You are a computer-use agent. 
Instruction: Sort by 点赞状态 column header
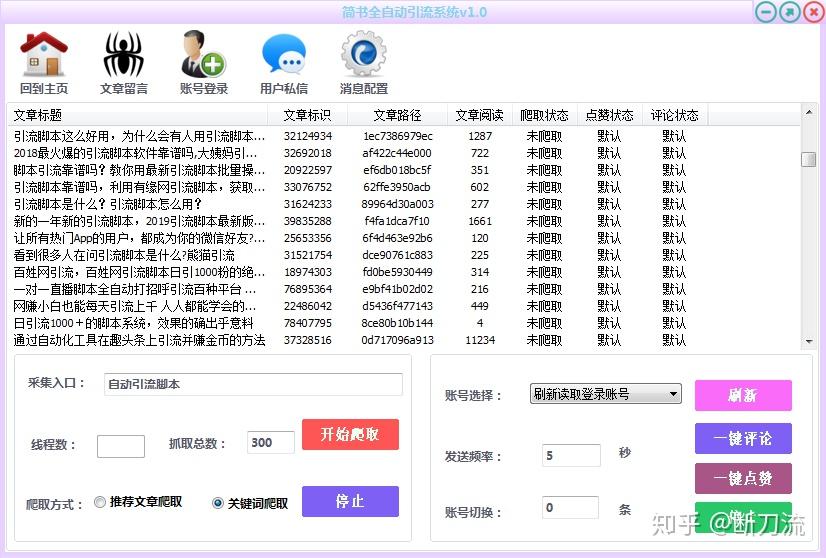(610, 115)
